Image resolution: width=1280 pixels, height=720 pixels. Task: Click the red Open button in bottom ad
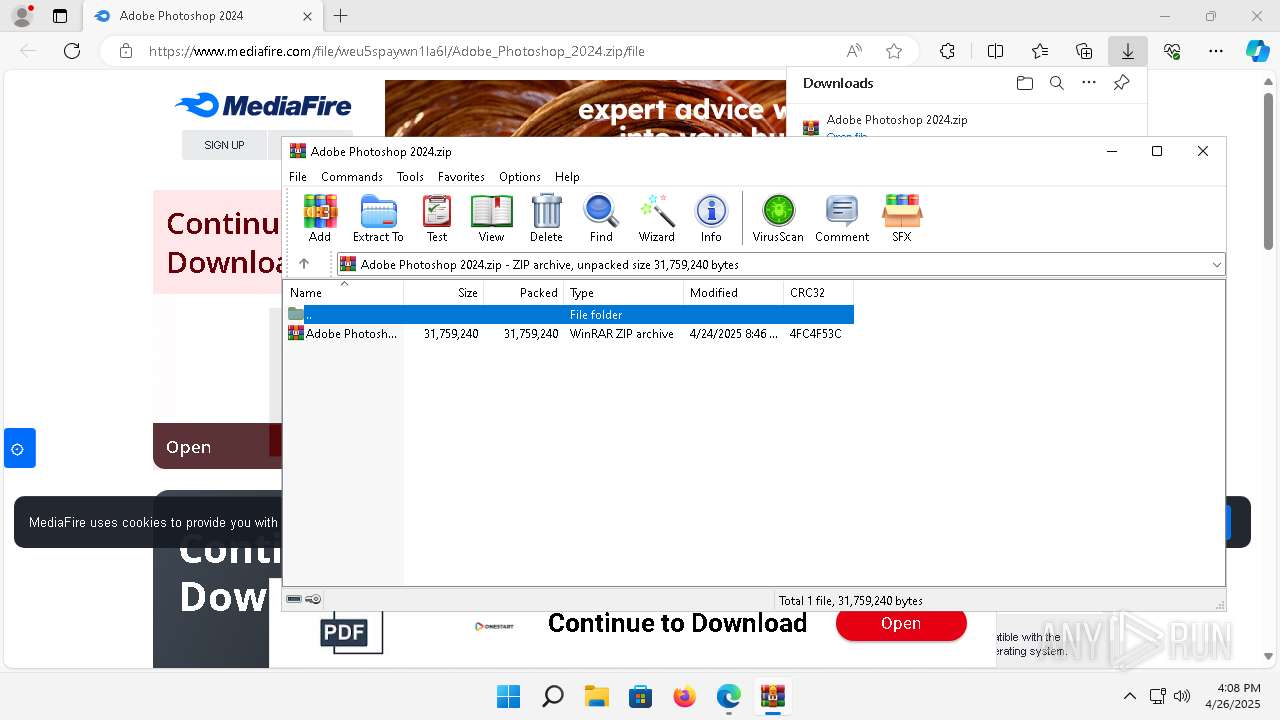coord(900,623)
